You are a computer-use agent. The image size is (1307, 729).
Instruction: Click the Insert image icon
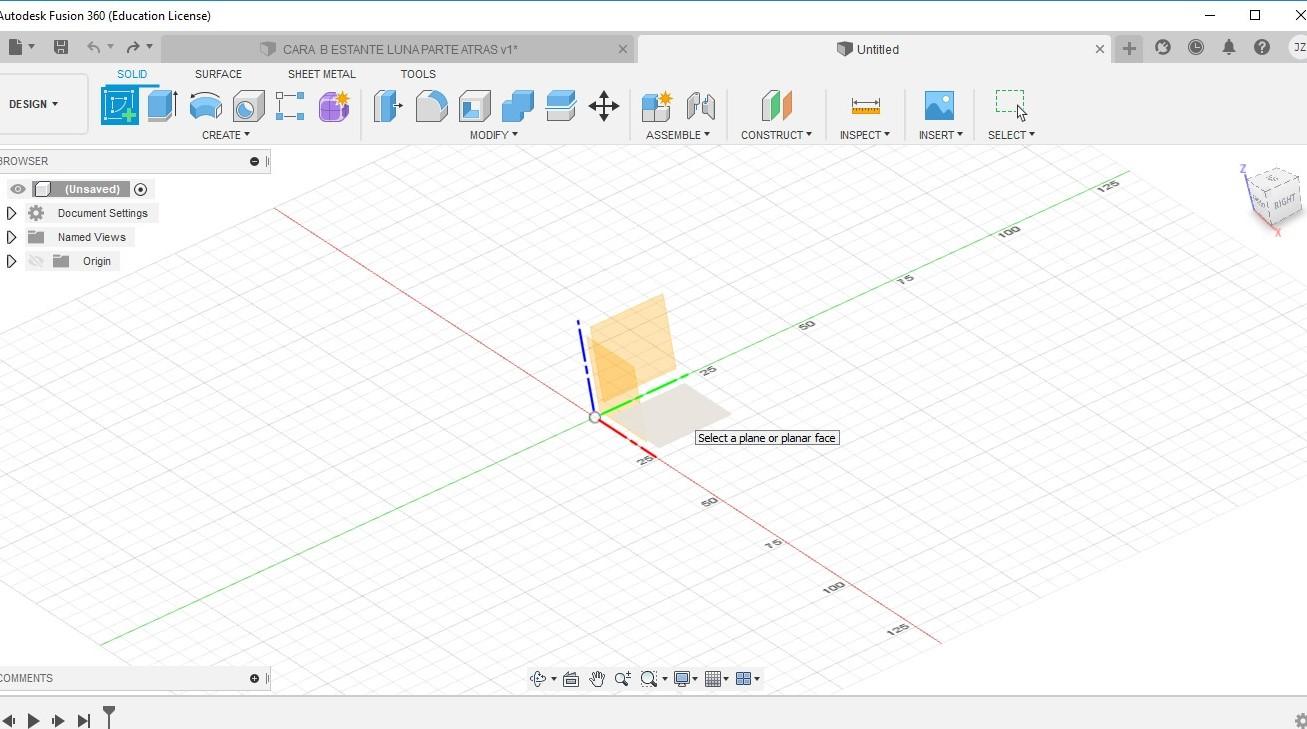tap(939, 105)
